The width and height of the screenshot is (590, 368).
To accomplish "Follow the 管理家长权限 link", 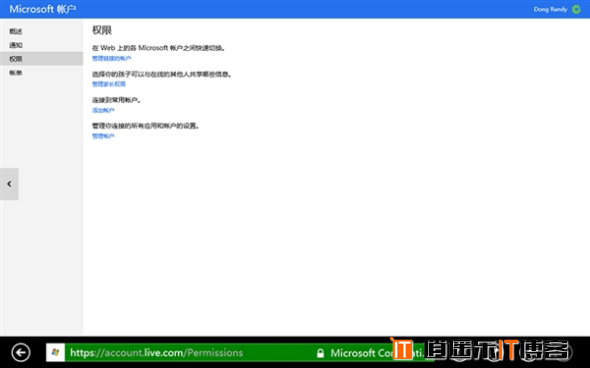I will tap(109, 84).
